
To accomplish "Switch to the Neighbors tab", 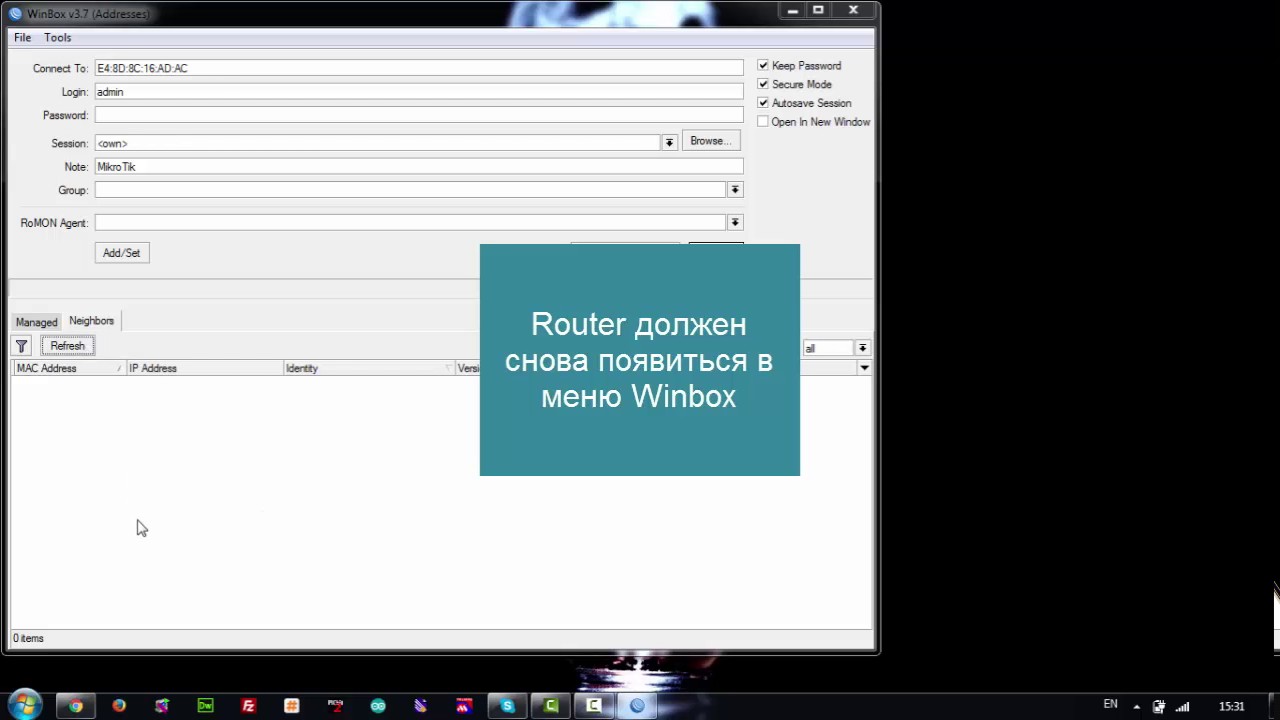I will click(x=91, y=321).
